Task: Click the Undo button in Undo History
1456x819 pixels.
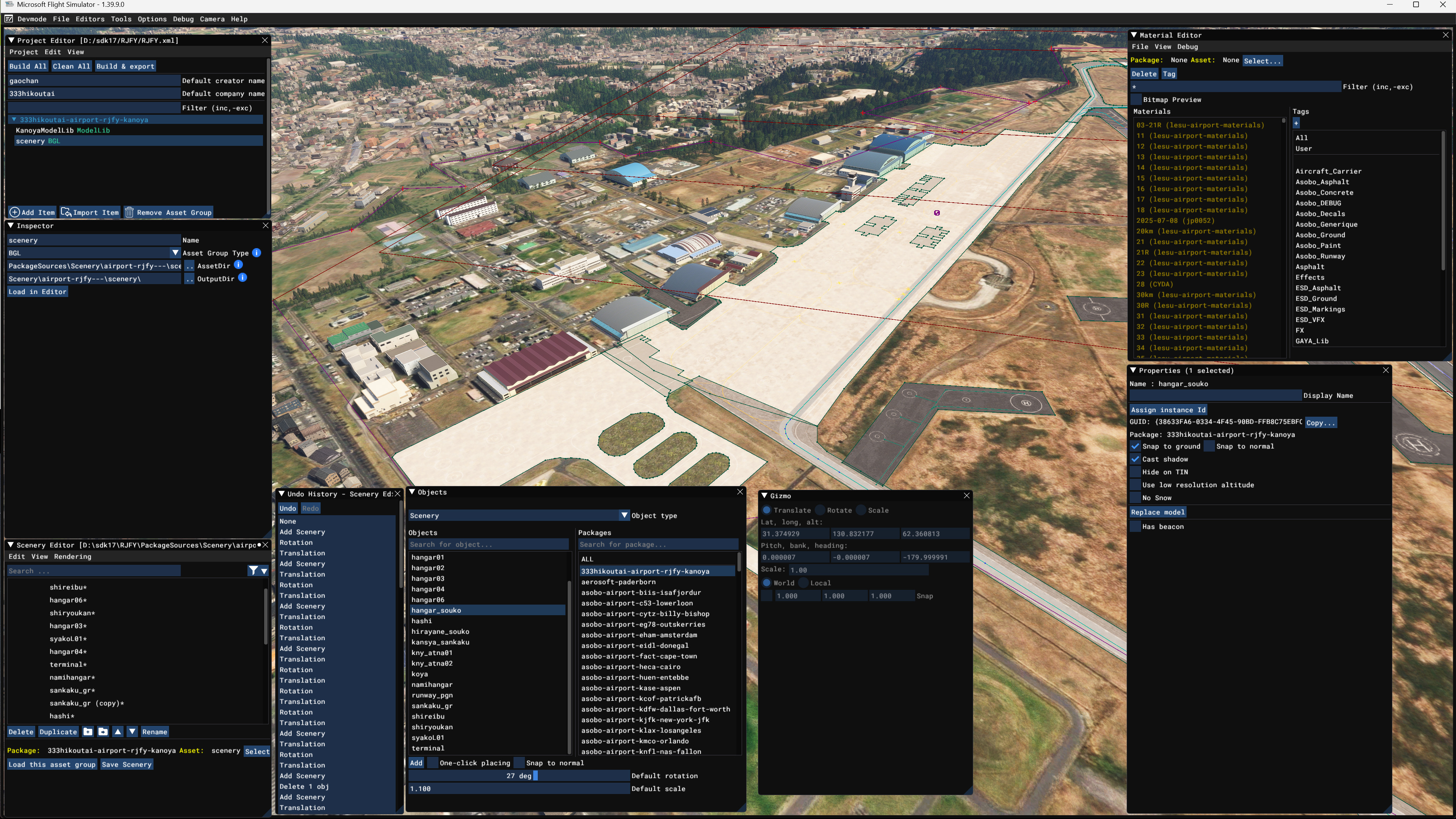Action: tap(288, 508)
